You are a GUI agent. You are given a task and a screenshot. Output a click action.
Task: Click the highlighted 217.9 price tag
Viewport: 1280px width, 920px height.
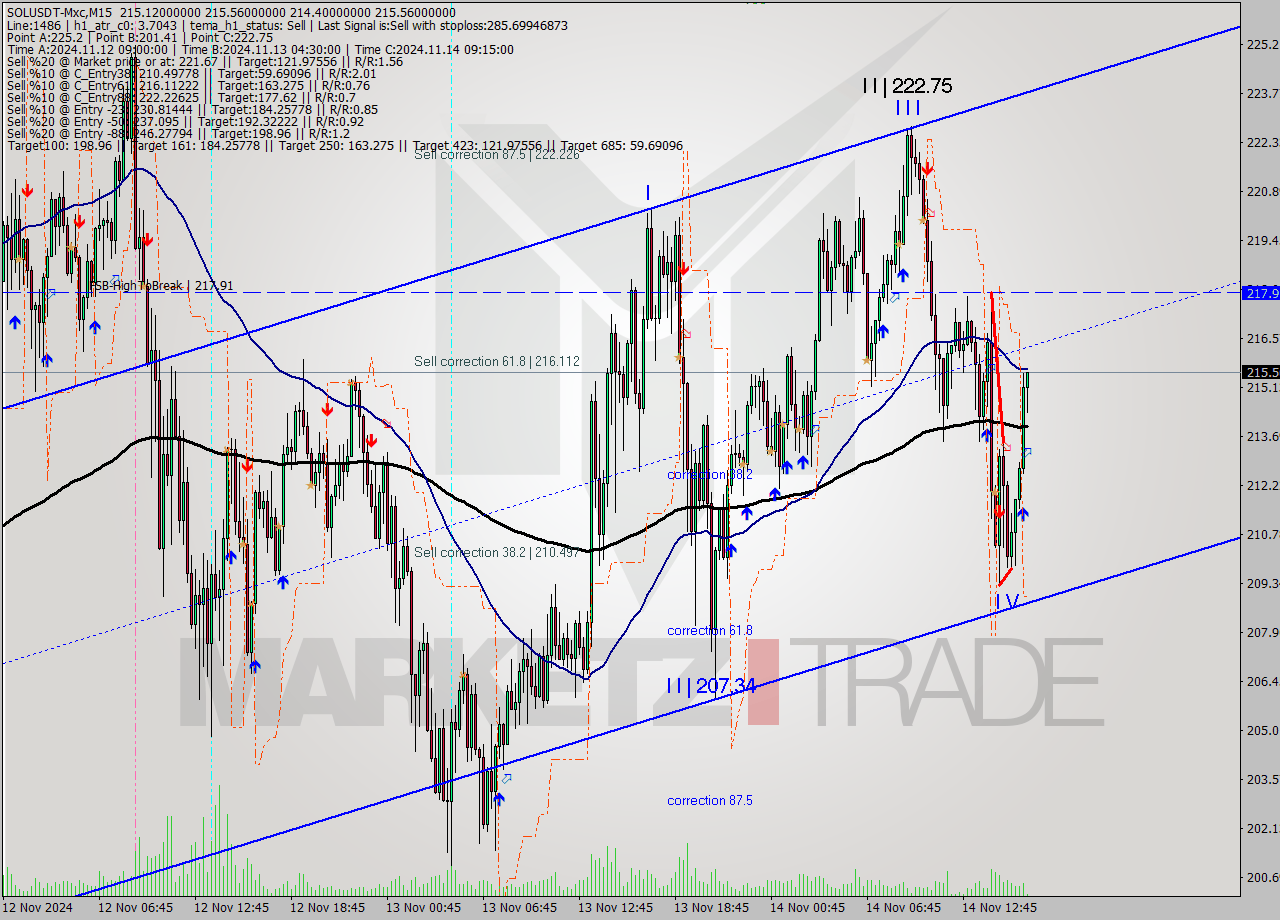1260,293
